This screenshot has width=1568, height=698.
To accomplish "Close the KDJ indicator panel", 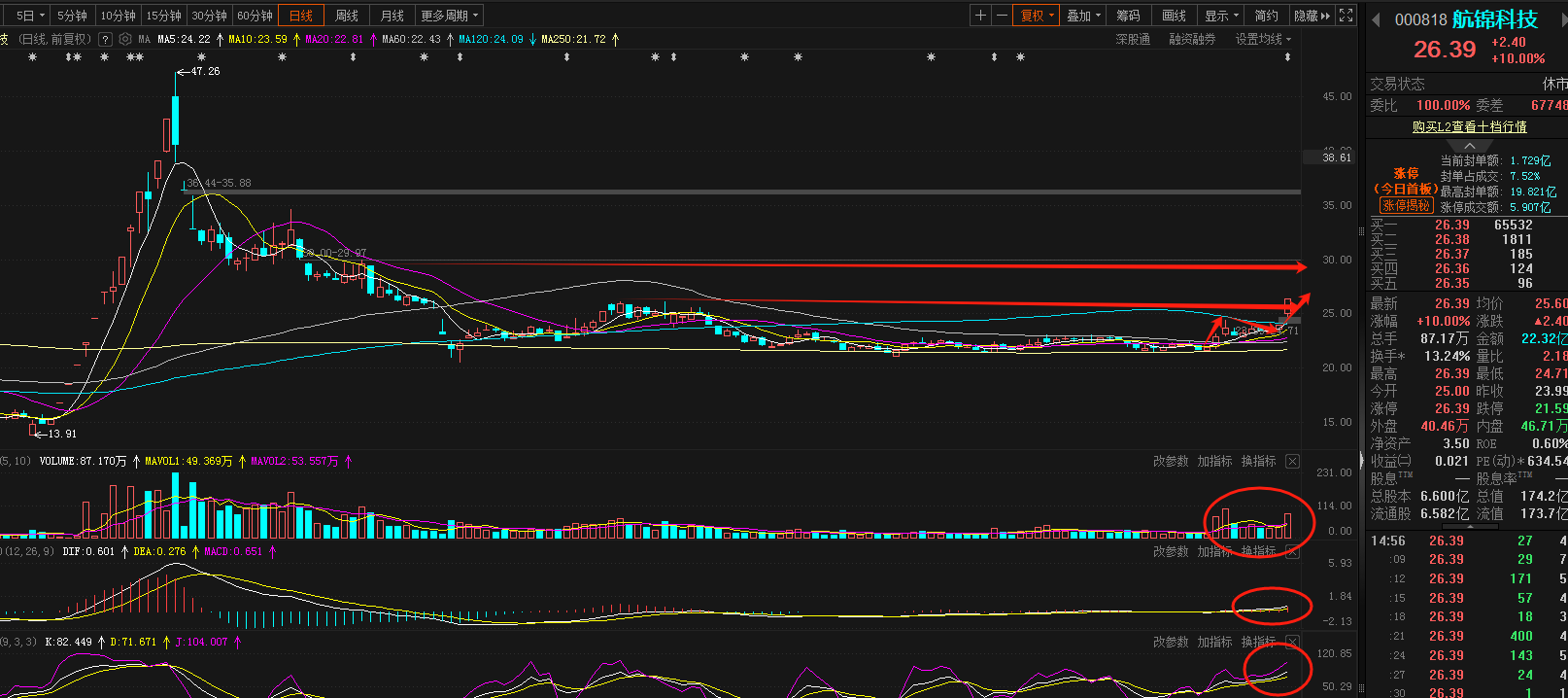I will [1292, 642].
